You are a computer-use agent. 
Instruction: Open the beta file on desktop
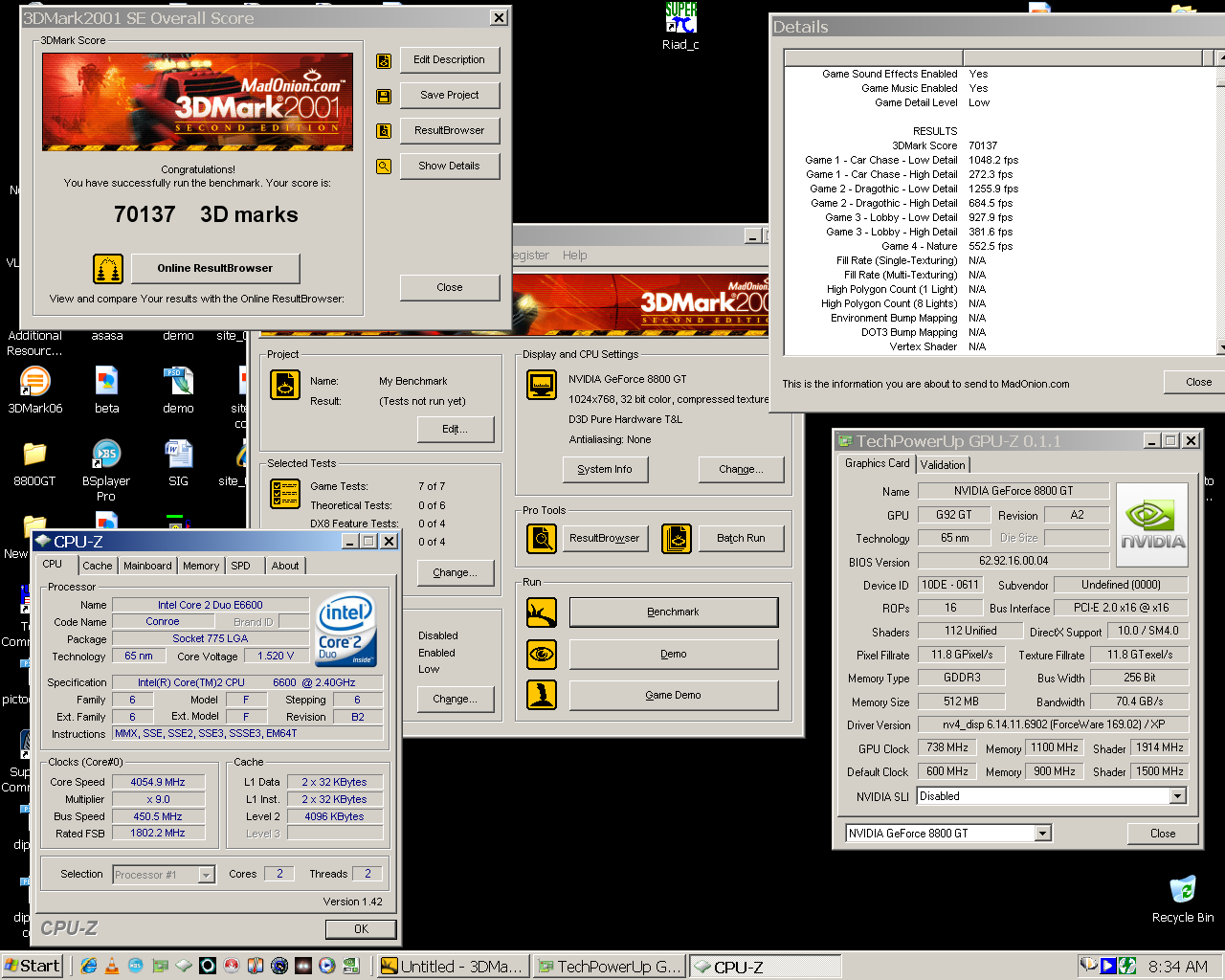click(x=106, y=390)
